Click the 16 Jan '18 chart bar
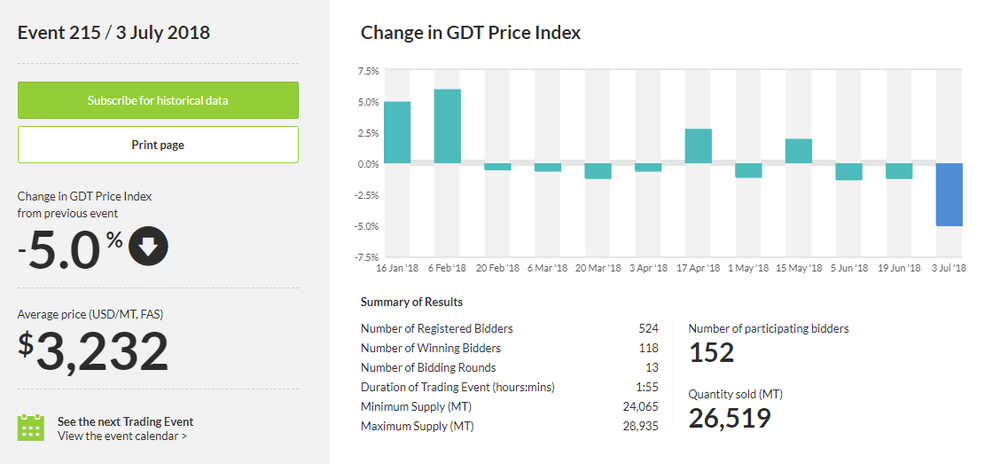 point(397,132)
